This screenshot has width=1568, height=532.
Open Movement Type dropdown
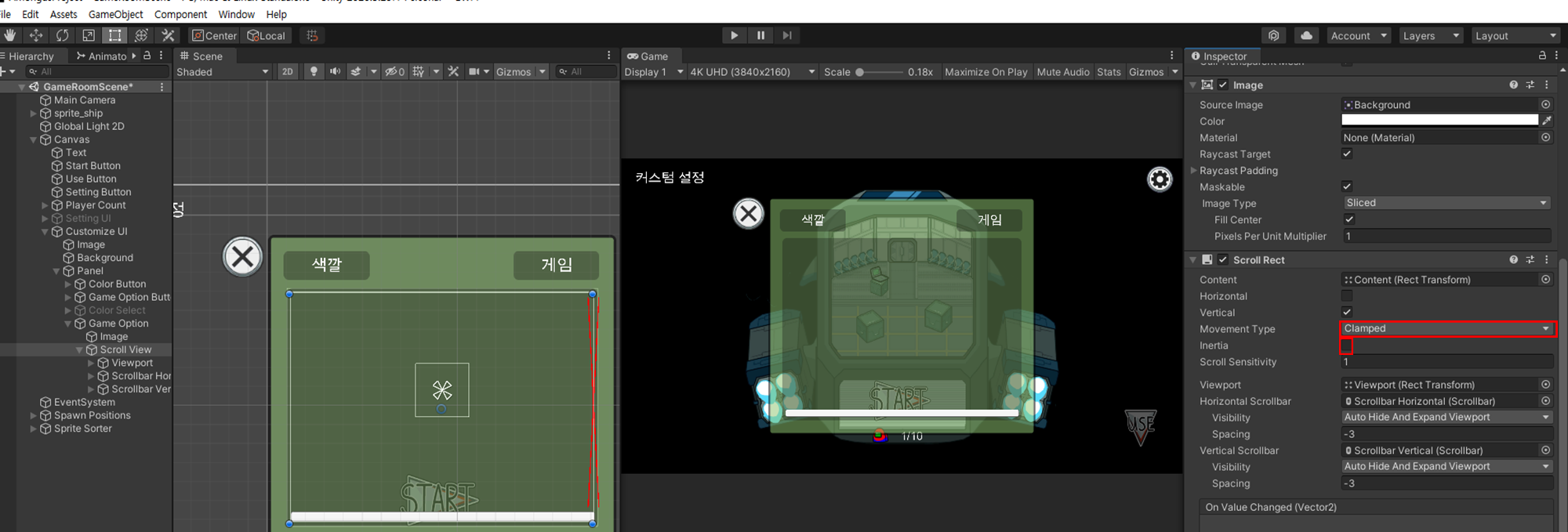(x=1447, y=328)
